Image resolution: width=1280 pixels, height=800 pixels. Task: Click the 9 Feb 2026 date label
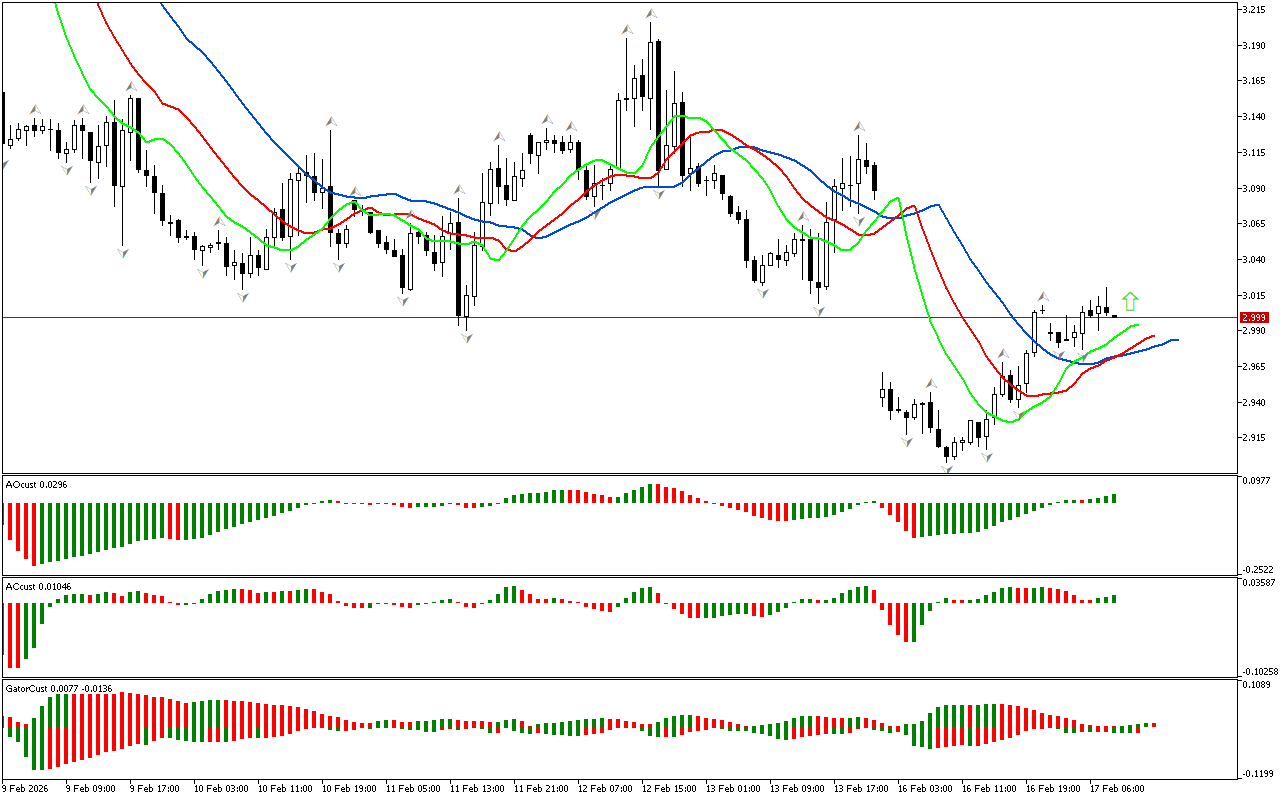[28, 788]
